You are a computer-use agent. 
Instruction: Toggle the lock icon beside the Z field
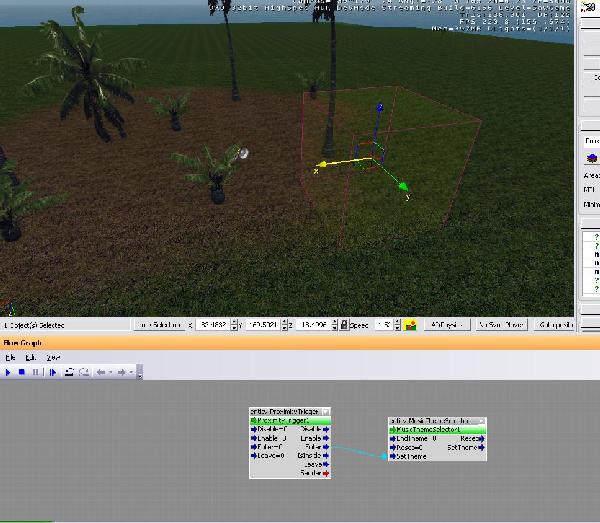pos(344,325)
